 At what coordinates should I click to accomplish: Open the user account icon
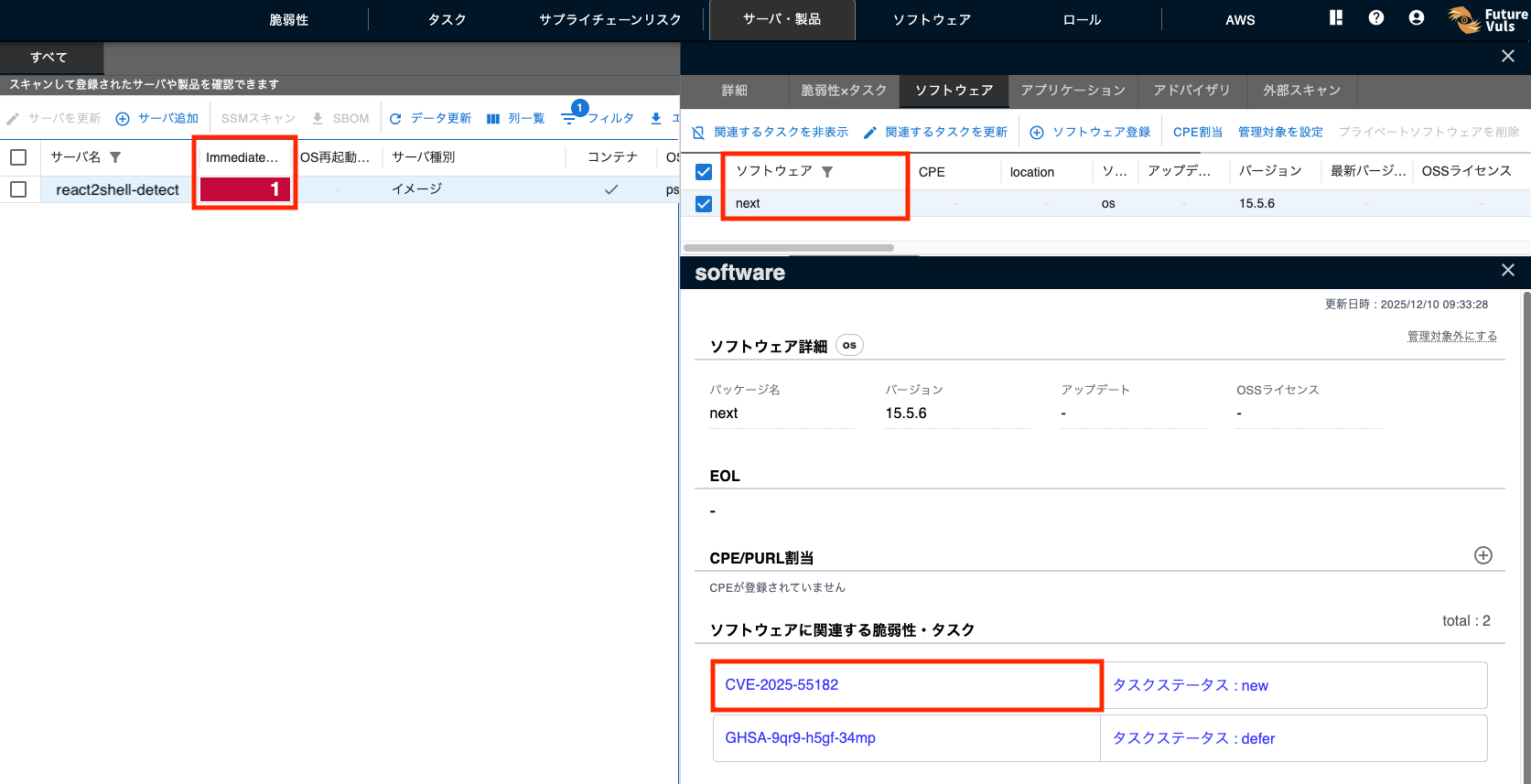(x=1416, y=18)
